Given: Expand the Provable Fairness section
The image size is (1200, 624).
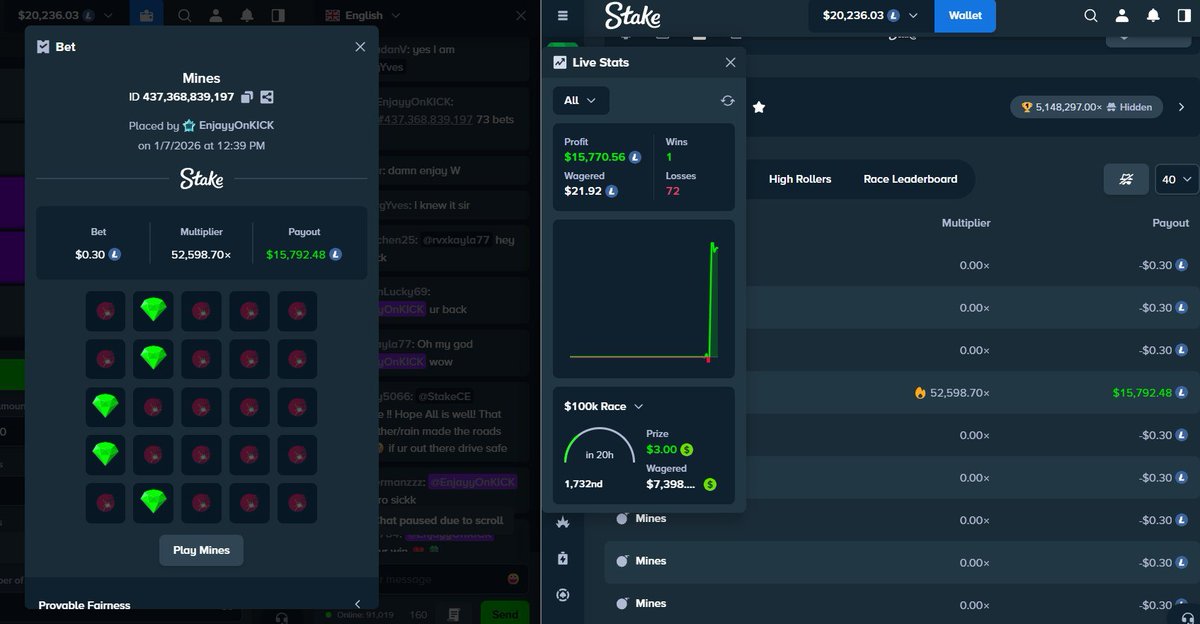Looking at the screenshot, I should [201, 604].
